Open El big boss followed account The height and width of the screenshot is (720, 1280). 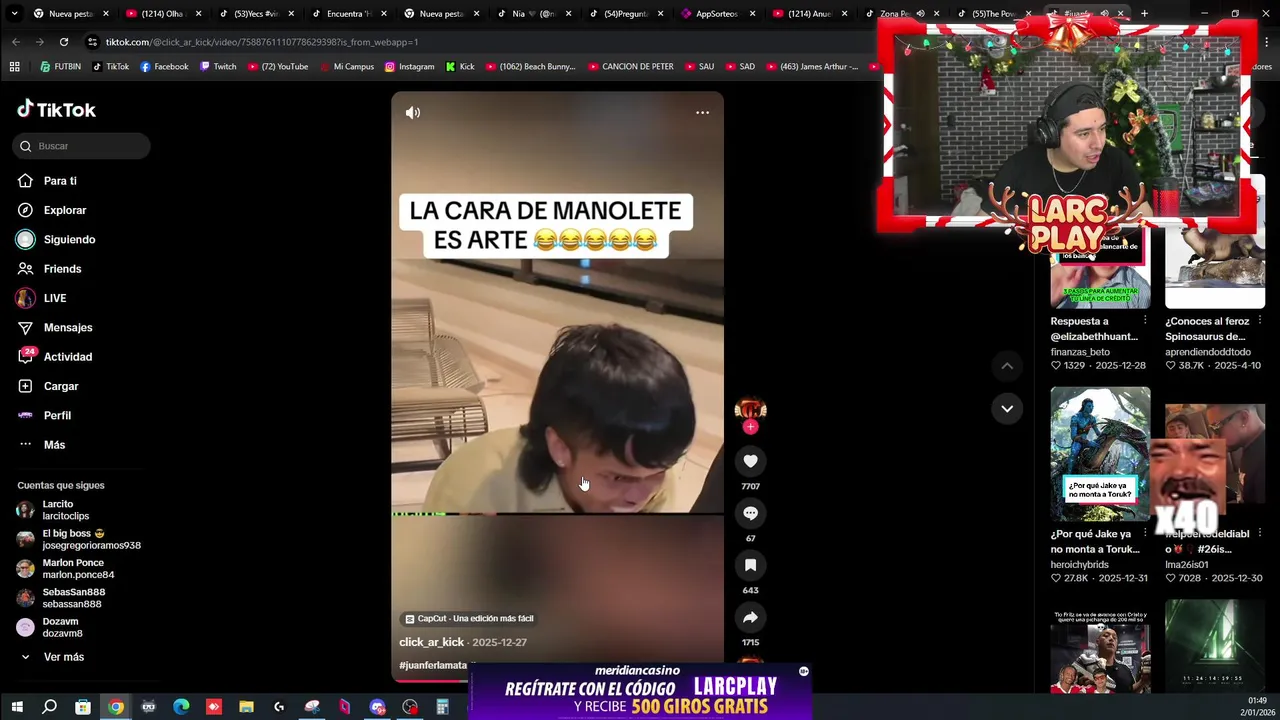[78, 539]
